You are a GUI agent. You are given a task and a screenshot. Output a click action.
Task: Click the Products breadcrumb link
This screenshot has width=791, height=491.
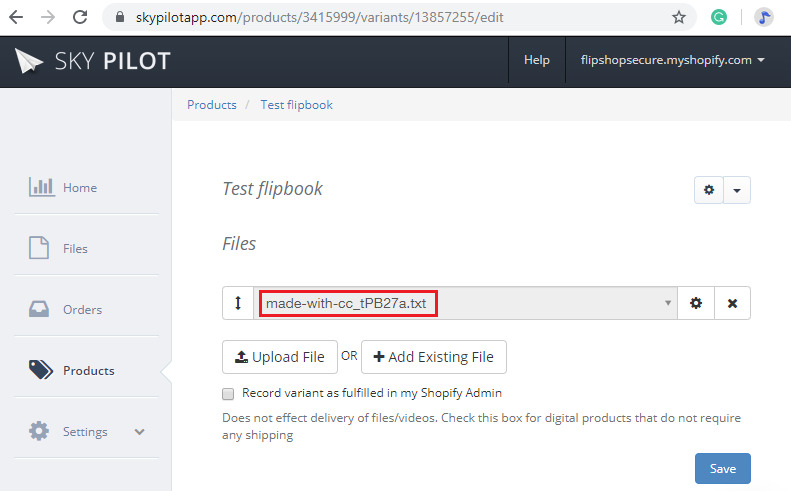tap(212, 105)
